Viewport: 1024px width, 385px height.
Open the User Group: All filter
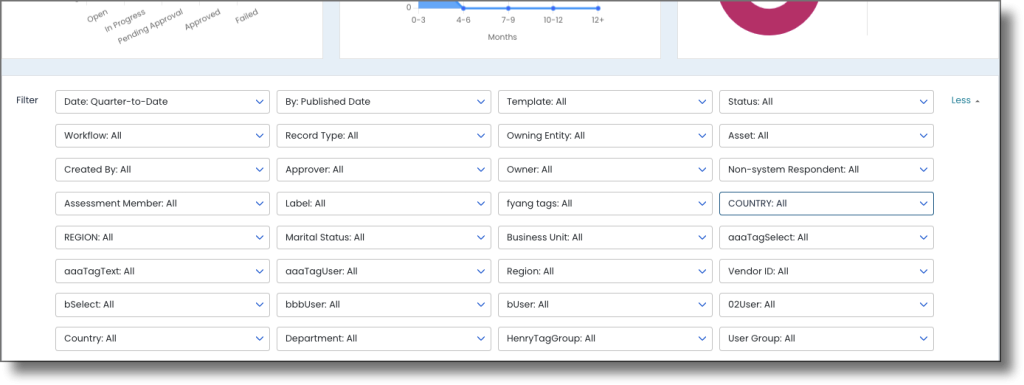pos(827,339)
